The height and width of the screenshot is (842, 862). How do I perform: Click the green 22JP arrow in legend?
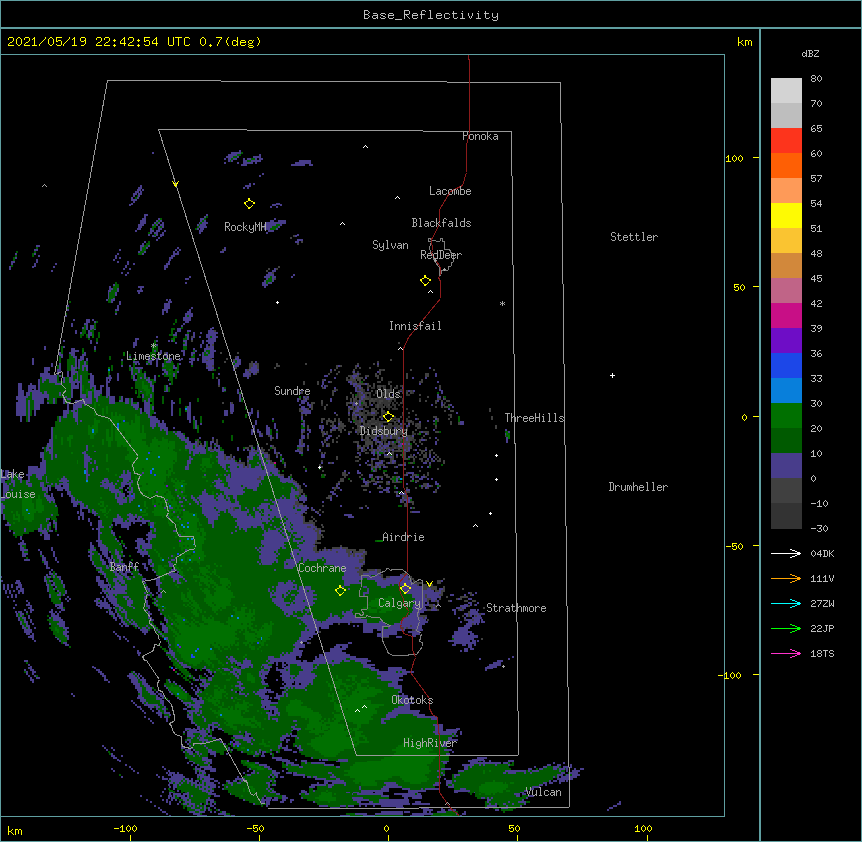tap(786, 628)
